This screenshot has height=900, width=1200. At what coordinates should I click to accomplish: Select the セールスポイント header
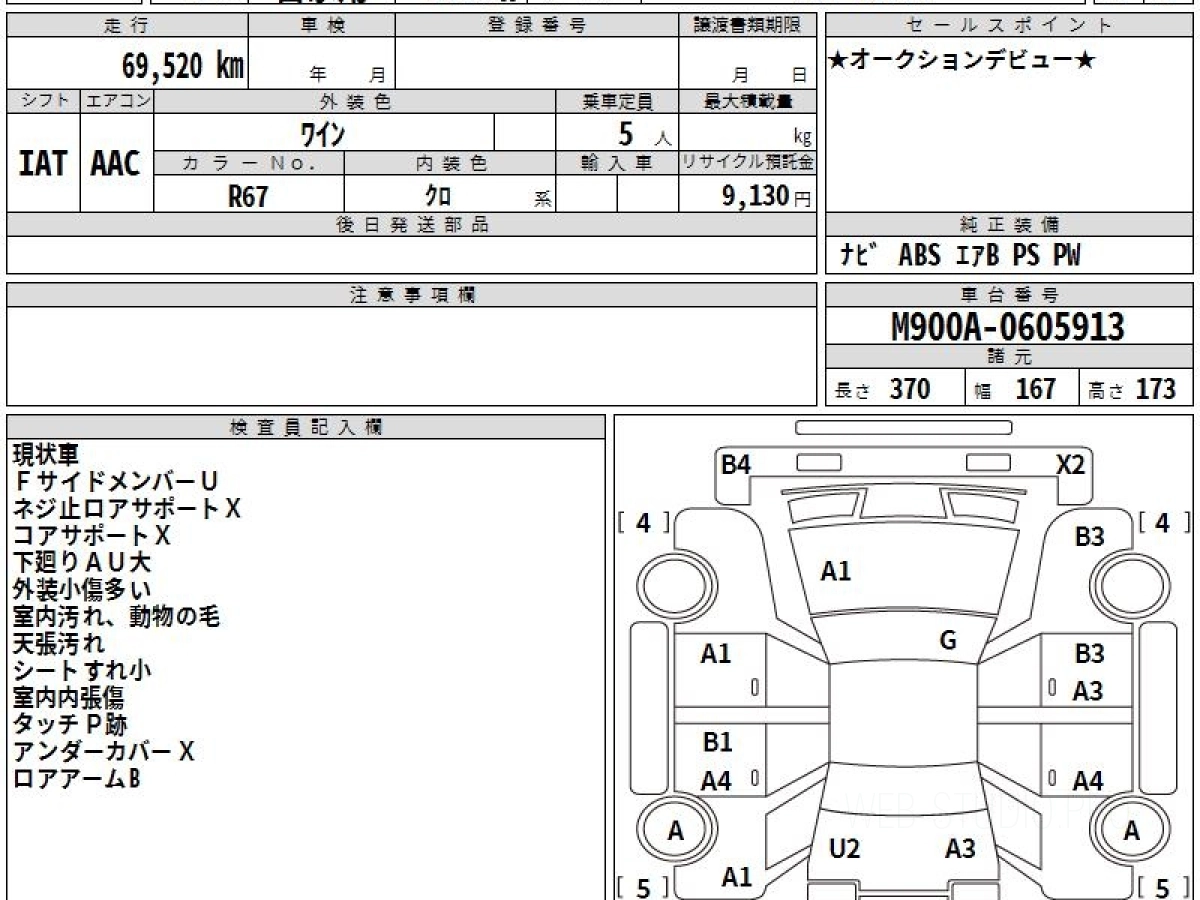pos(1010,25)
